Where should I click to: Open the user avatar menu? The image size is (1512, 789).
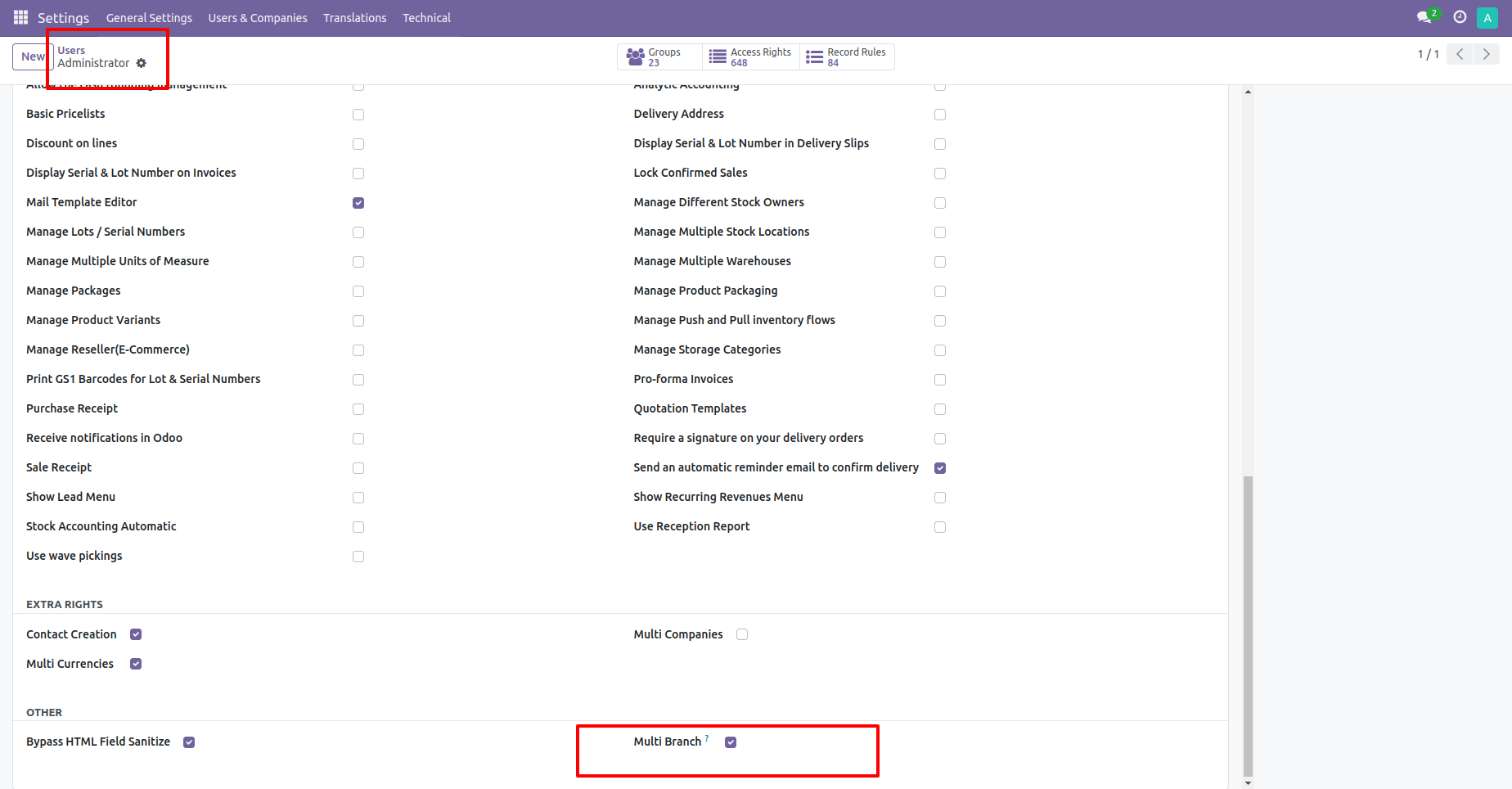tap(1487, 16)
